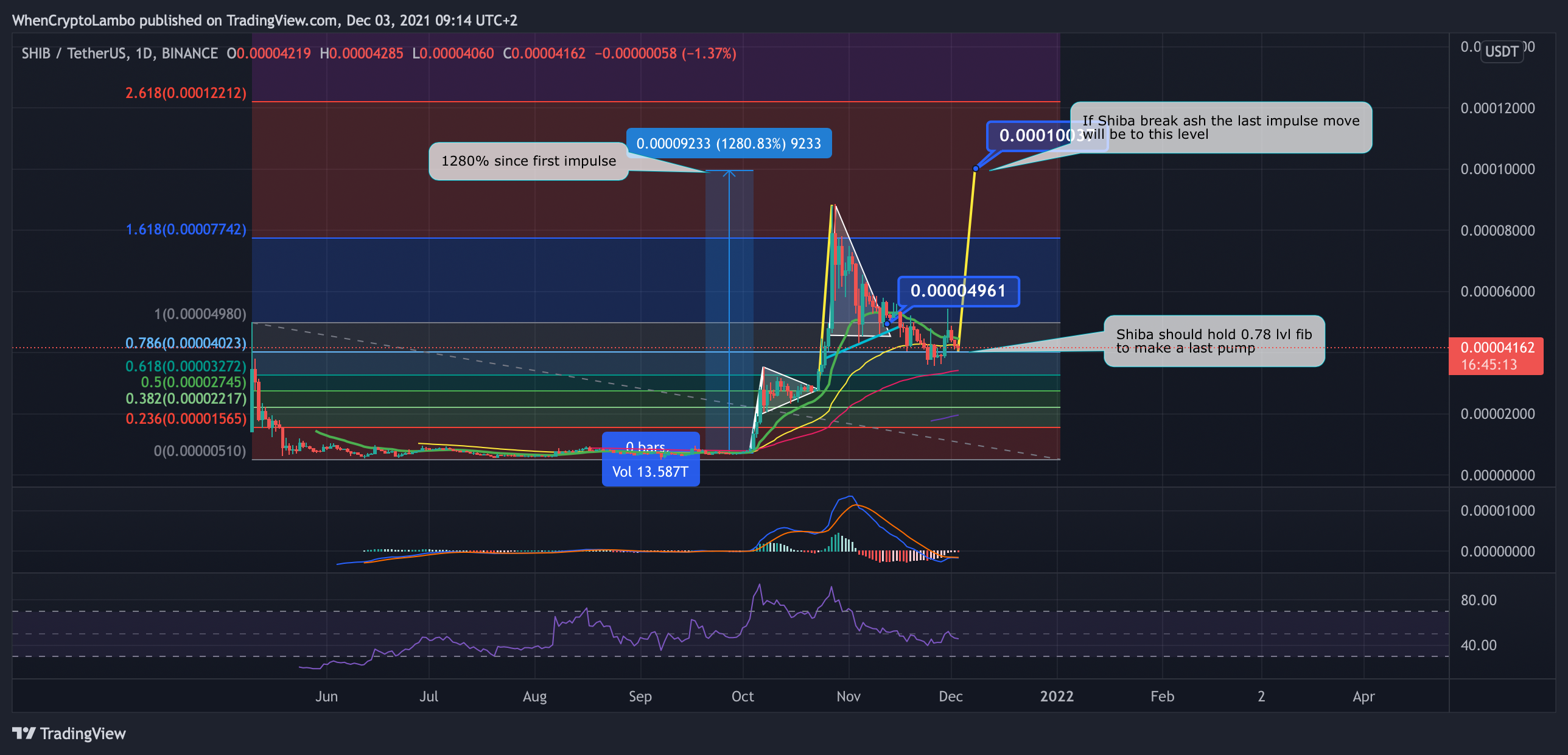Click the 0.5(0.00002745) Fibonacci label

[194, 382]
